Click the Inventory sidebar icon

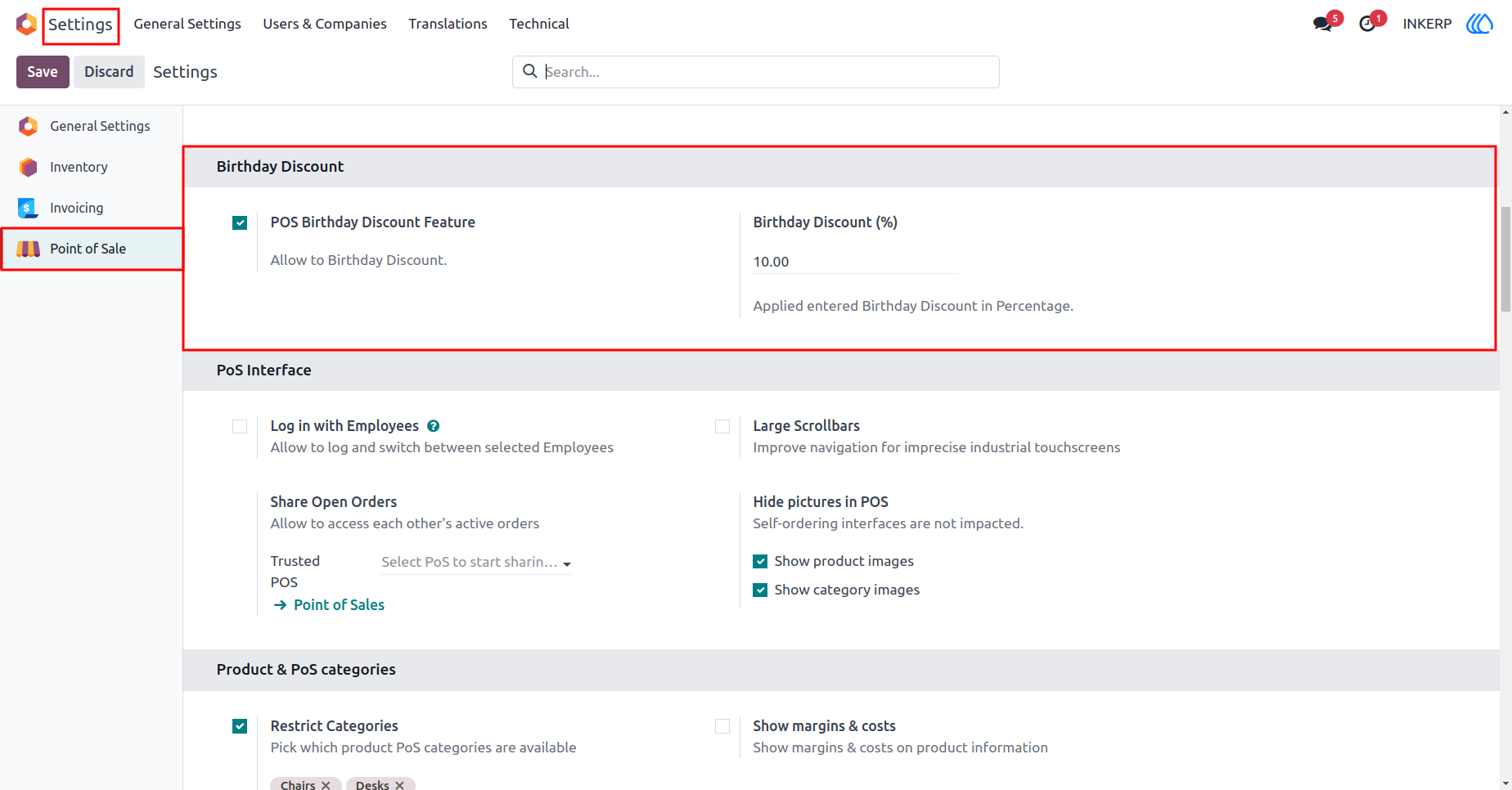tap(28, 167)
